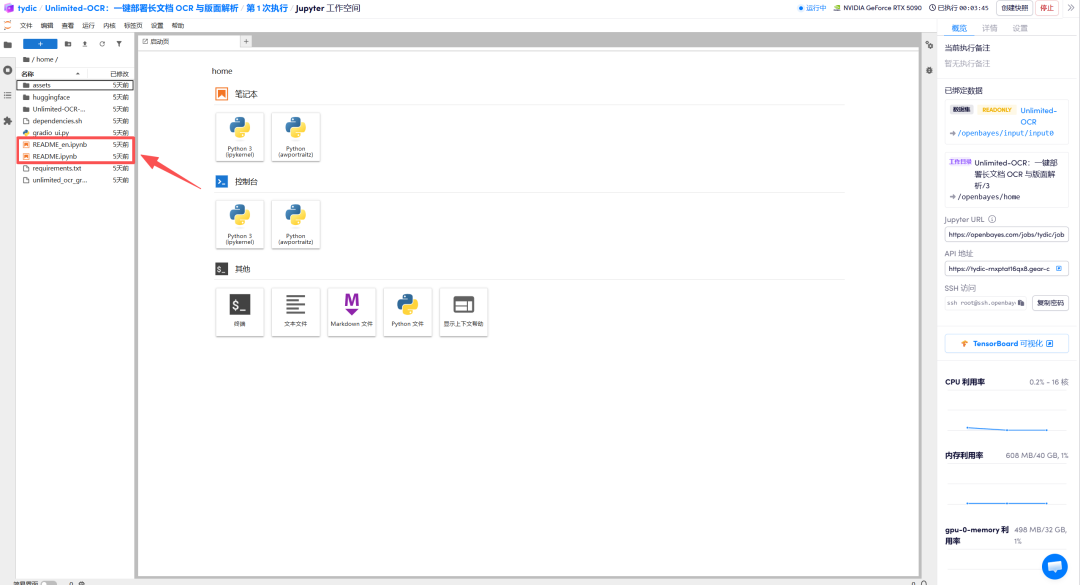Launch Python awportraitz notebook

pos(295,137)
